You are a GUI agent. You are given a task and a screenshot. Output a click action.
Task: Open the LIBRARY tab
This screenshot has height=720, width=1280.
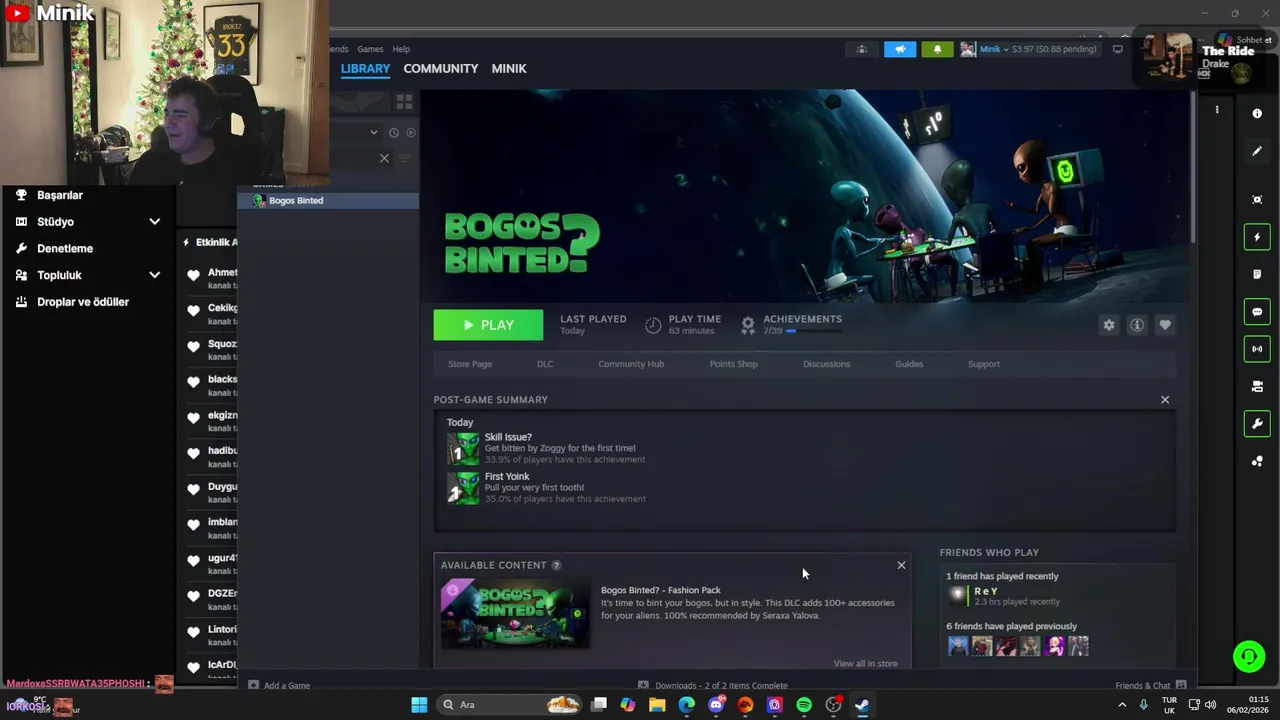coord(365,69)
